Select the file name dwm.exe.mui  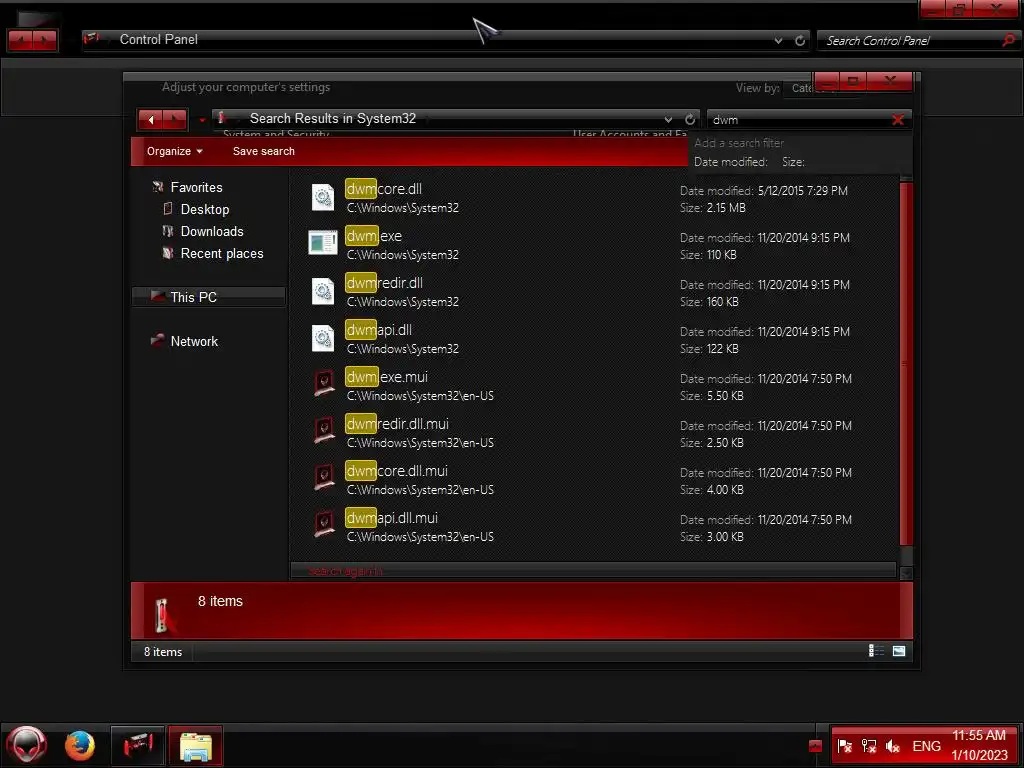click(x=387, y=377)
